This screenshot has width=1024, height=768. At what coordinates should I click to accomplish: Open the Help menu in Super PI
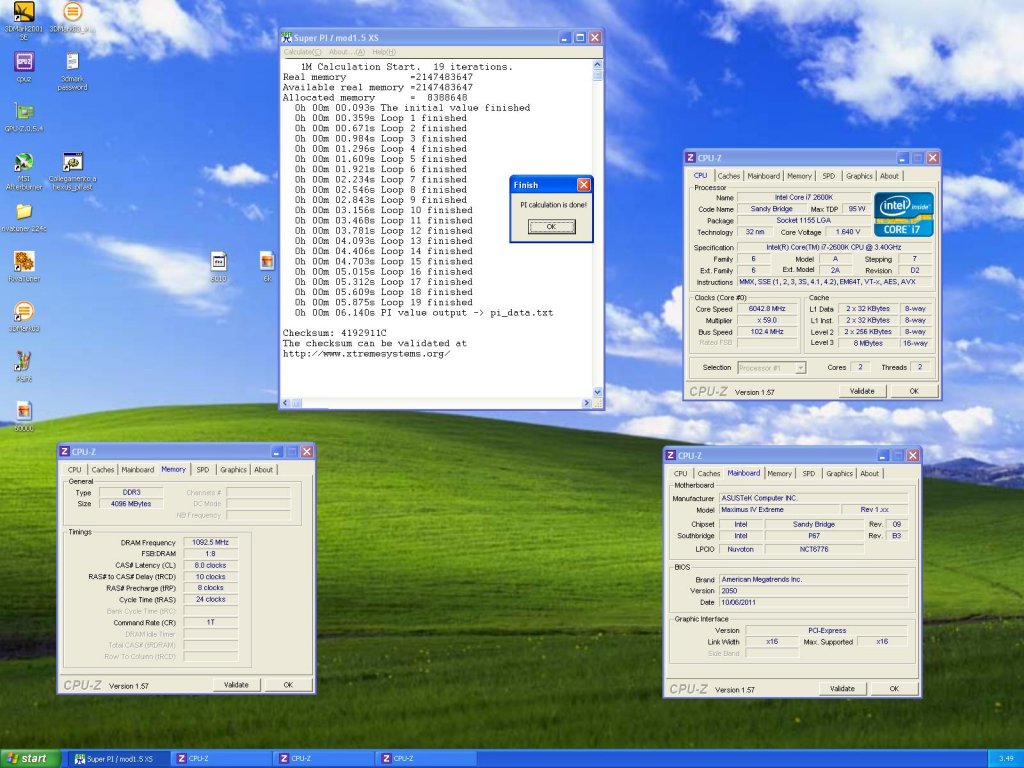(x=384, y=52)
